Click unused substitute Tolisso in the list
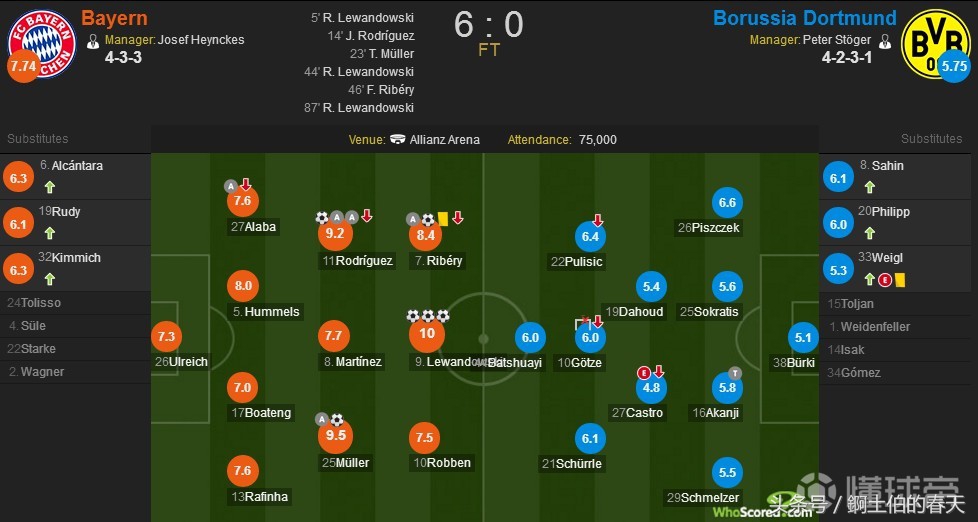 [40, 302]
